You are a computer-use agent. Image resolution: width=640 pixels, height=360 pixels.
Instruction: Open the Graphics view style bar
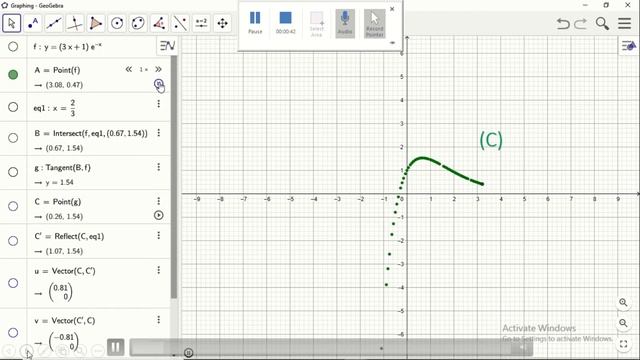tap(629, 46)
